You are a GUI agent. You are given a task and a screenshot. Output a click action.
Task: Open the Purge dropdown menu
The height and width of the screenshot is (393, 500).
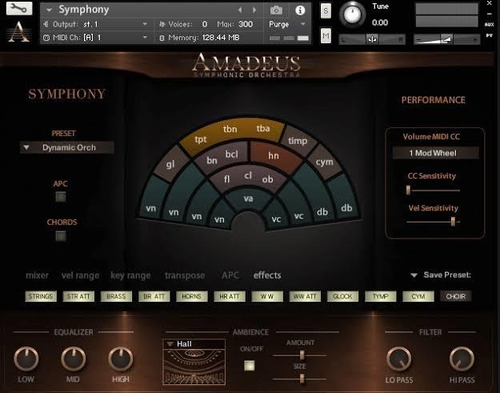point(287,24)
